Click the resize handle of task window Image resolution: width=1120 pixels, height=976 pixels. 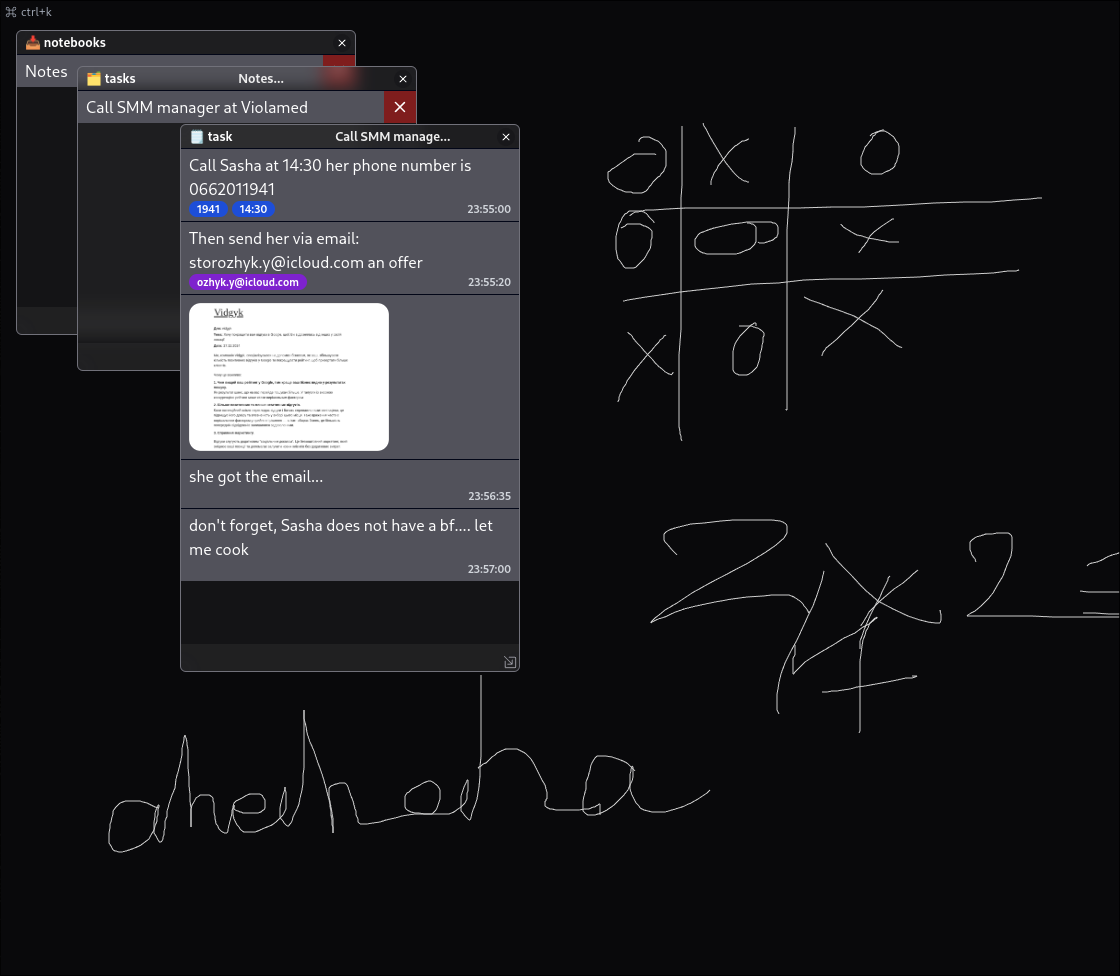point(509,662)
